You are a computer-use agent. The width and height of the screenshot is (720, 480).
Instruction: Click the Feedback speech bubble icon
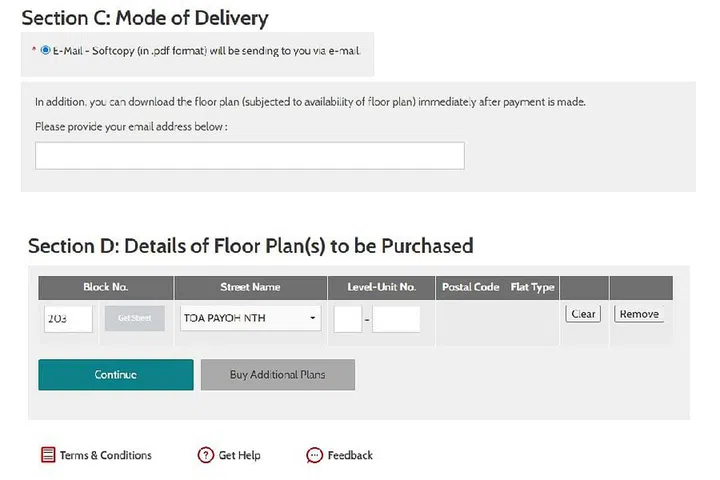(314, 455)
